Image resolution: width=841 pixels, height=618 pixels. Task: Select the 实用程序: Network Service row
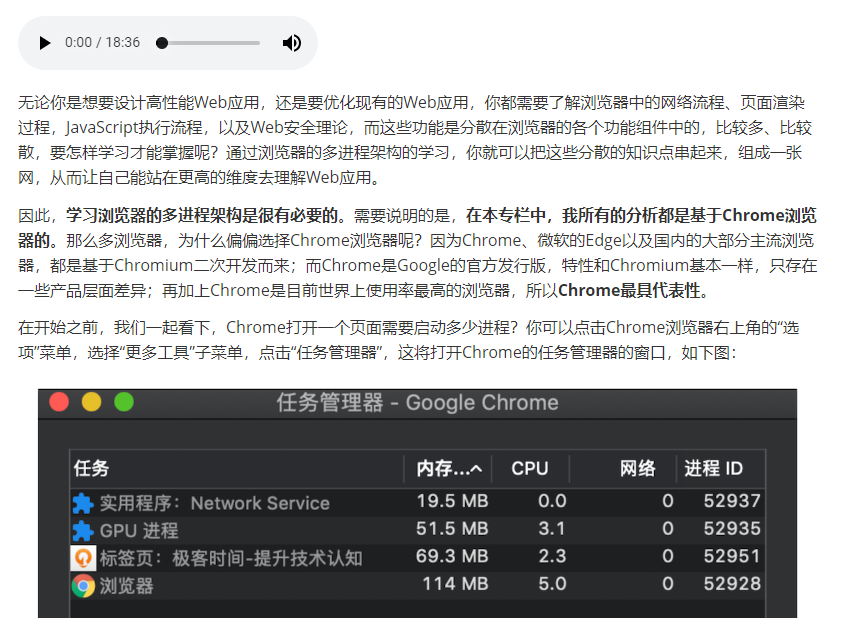pos(417,502)
